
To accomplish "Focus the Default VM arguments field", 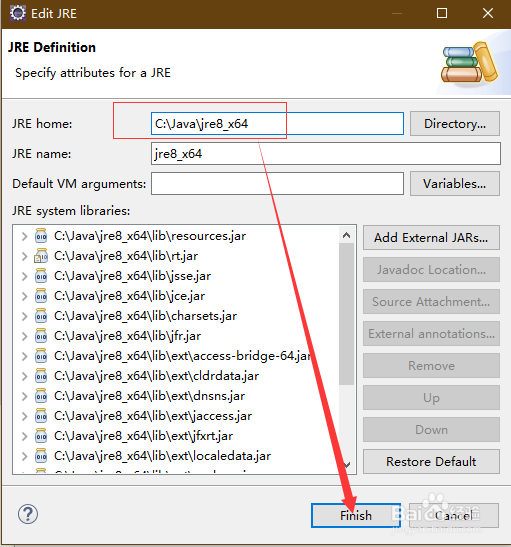I will coord(277,183).
